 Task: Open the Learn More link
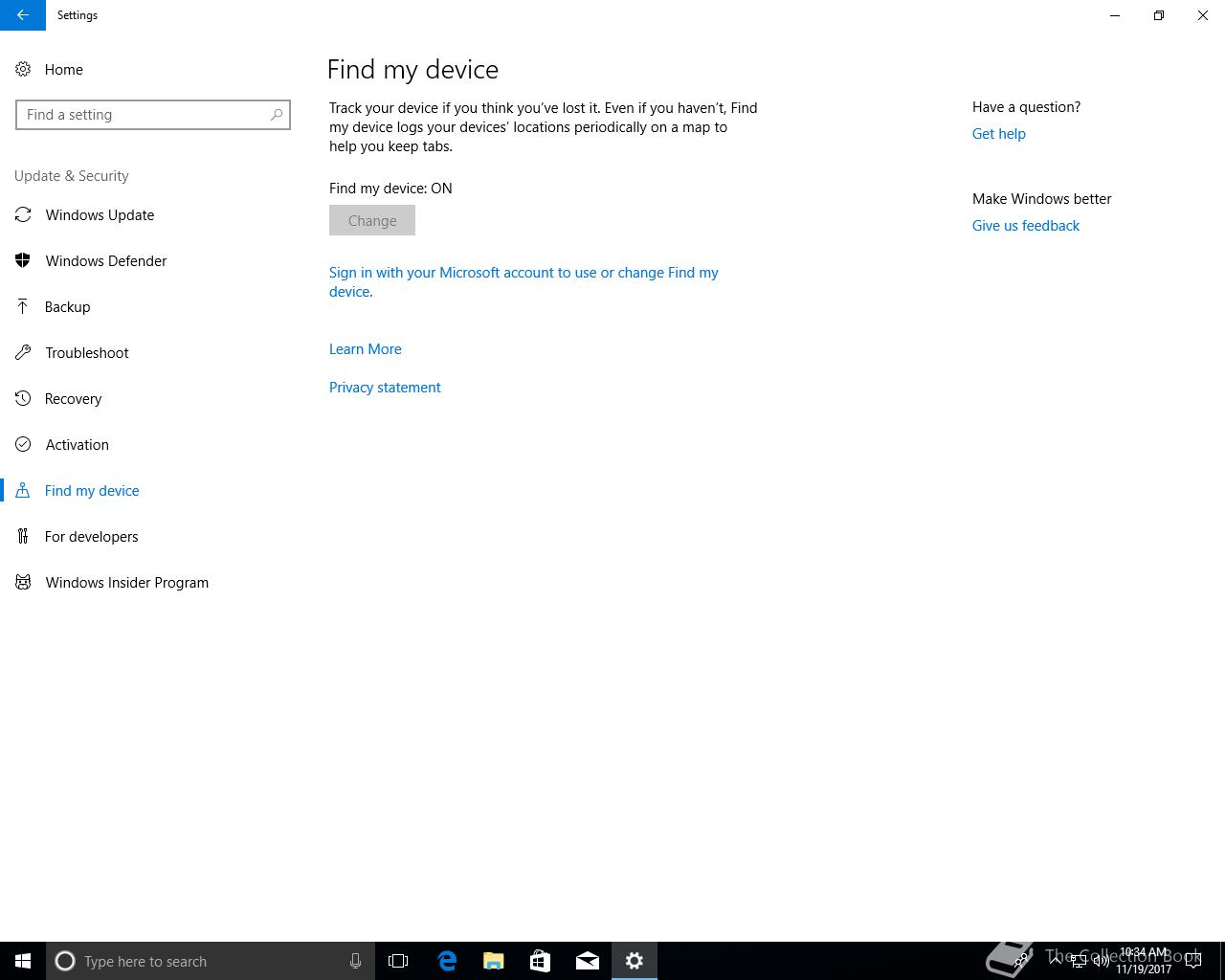(366, 349)
